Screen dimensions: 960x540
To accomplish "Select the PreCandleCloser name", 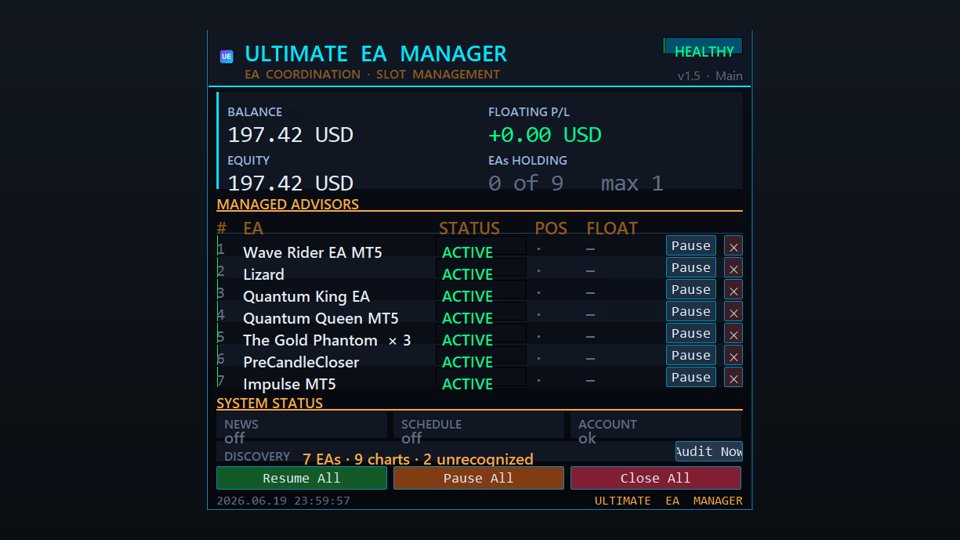I will click(x=301, y=362).
